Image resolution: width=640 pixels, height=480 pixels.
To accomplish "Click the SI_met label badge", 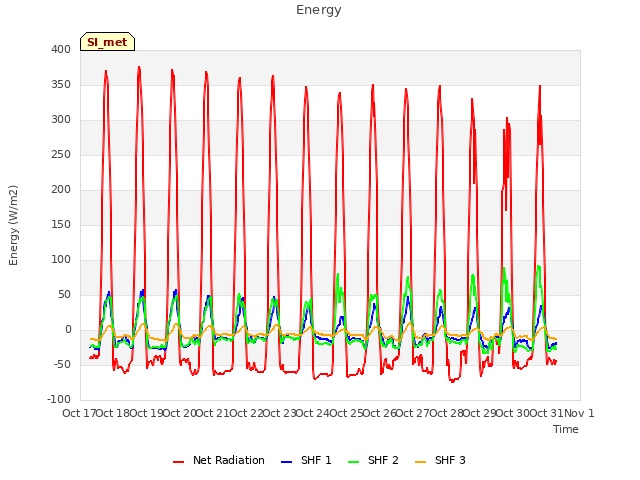I will pyautogui.click(x=107, y=42).
